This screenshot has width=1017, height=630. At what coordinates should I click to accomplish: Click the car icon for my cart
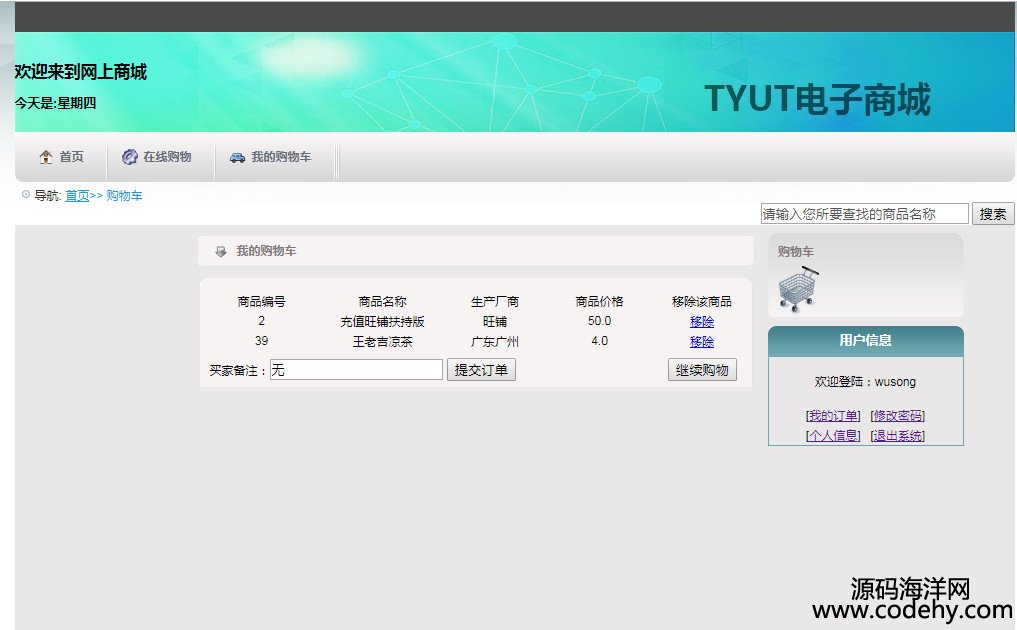(237, 157)
